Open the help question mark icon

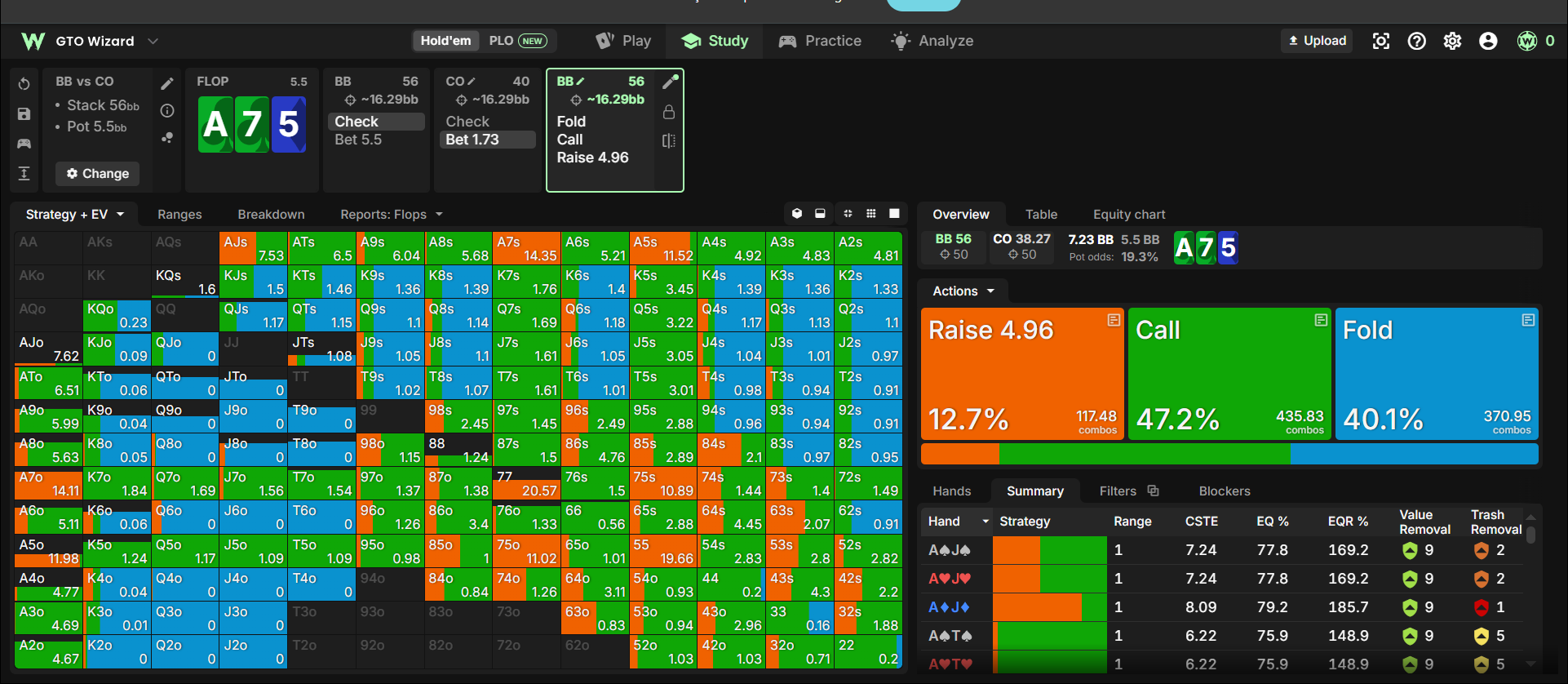(x=1417, y=41)
